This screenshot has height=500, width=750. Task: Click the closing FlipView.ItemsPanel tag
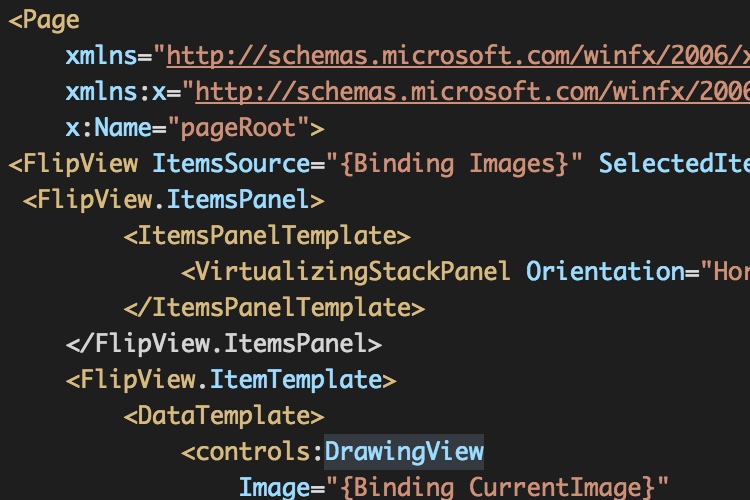tap(224, 344)
